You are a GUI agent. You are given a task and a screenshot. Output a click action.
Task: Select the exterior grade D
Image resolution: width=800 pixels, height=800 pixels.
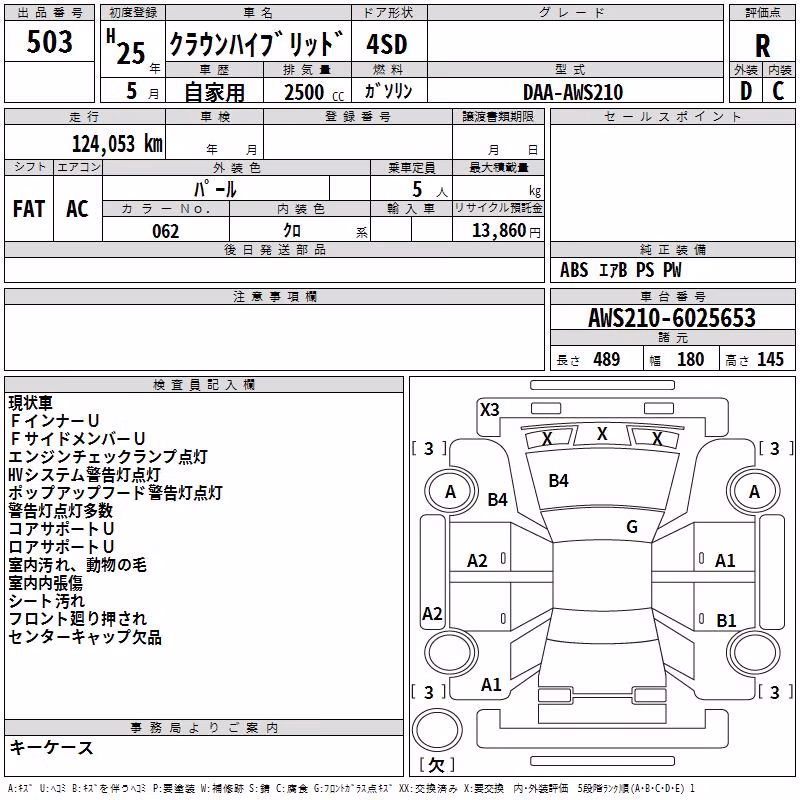tap(746, 91)
